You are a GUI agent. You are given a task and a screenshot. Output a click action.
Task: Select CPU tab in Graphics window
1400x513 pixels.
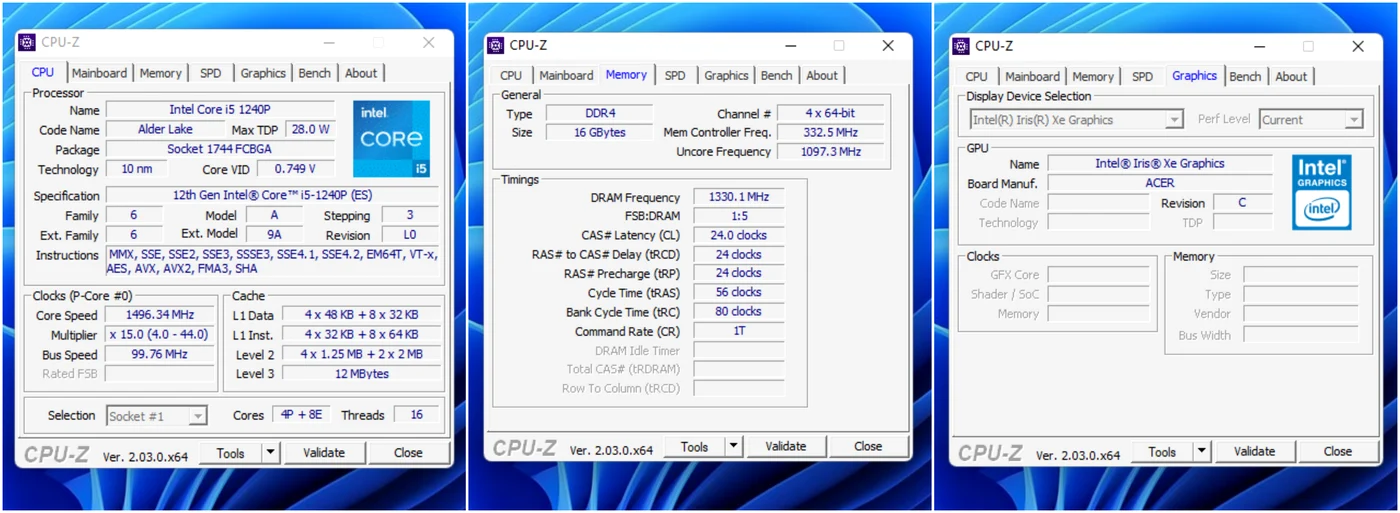click(x=977, y=76)
